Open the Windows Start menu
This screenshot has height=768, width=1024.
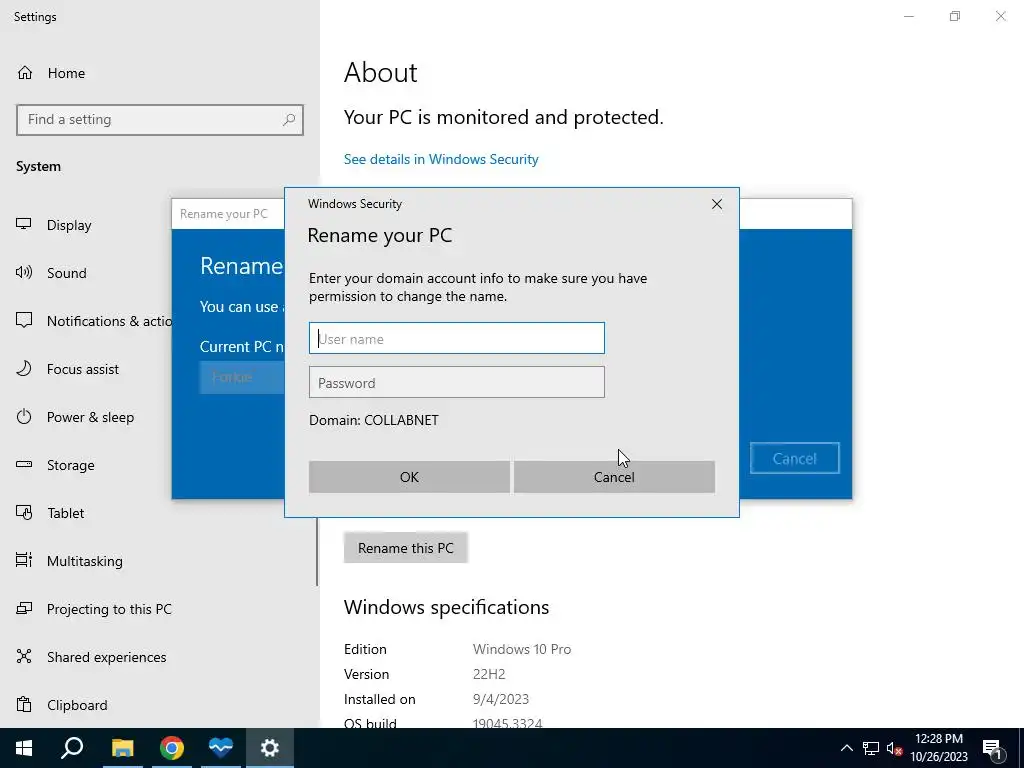pos(24,748)
